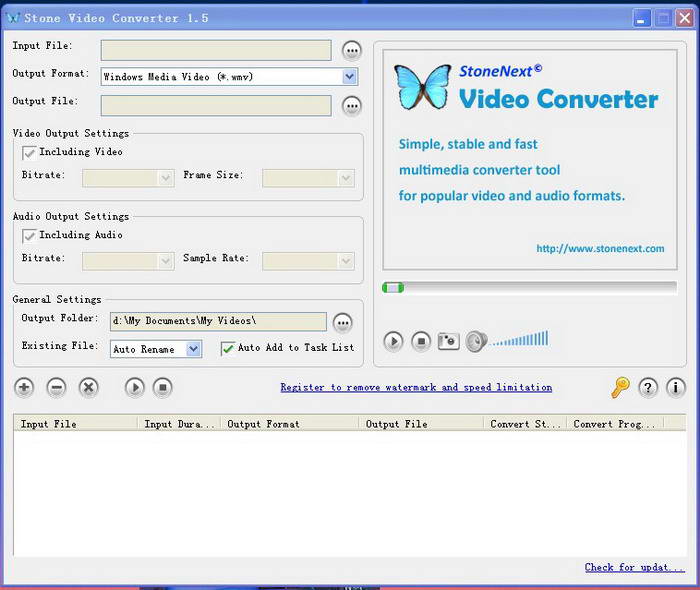Screen dimensions: 700x590
Task: Open the stonenext.com website link
Action: (600, 249)
